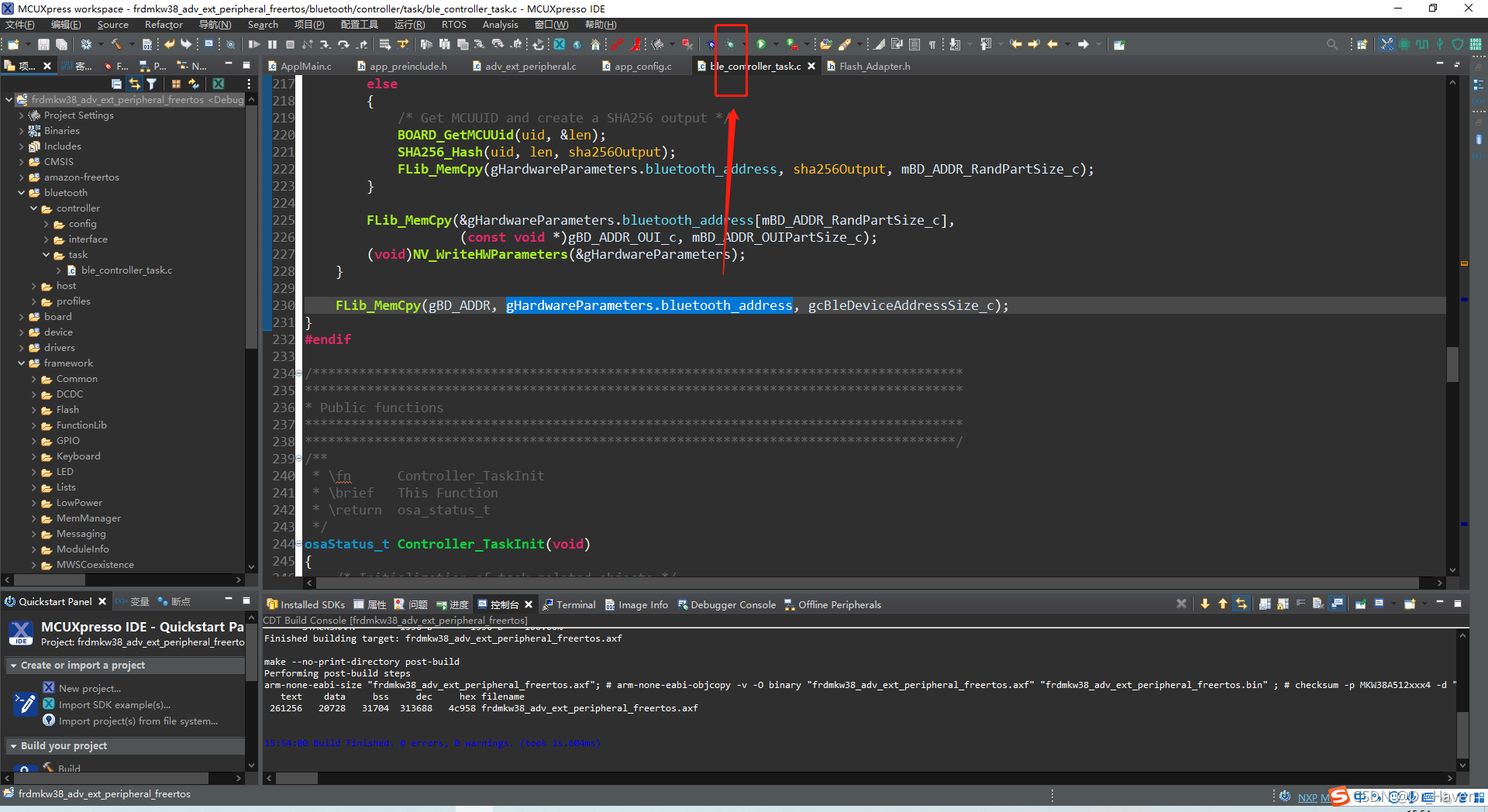Select the green chip perspective icon
The width and height of the screenshot is (1488, 812).
coord(1404,44)
